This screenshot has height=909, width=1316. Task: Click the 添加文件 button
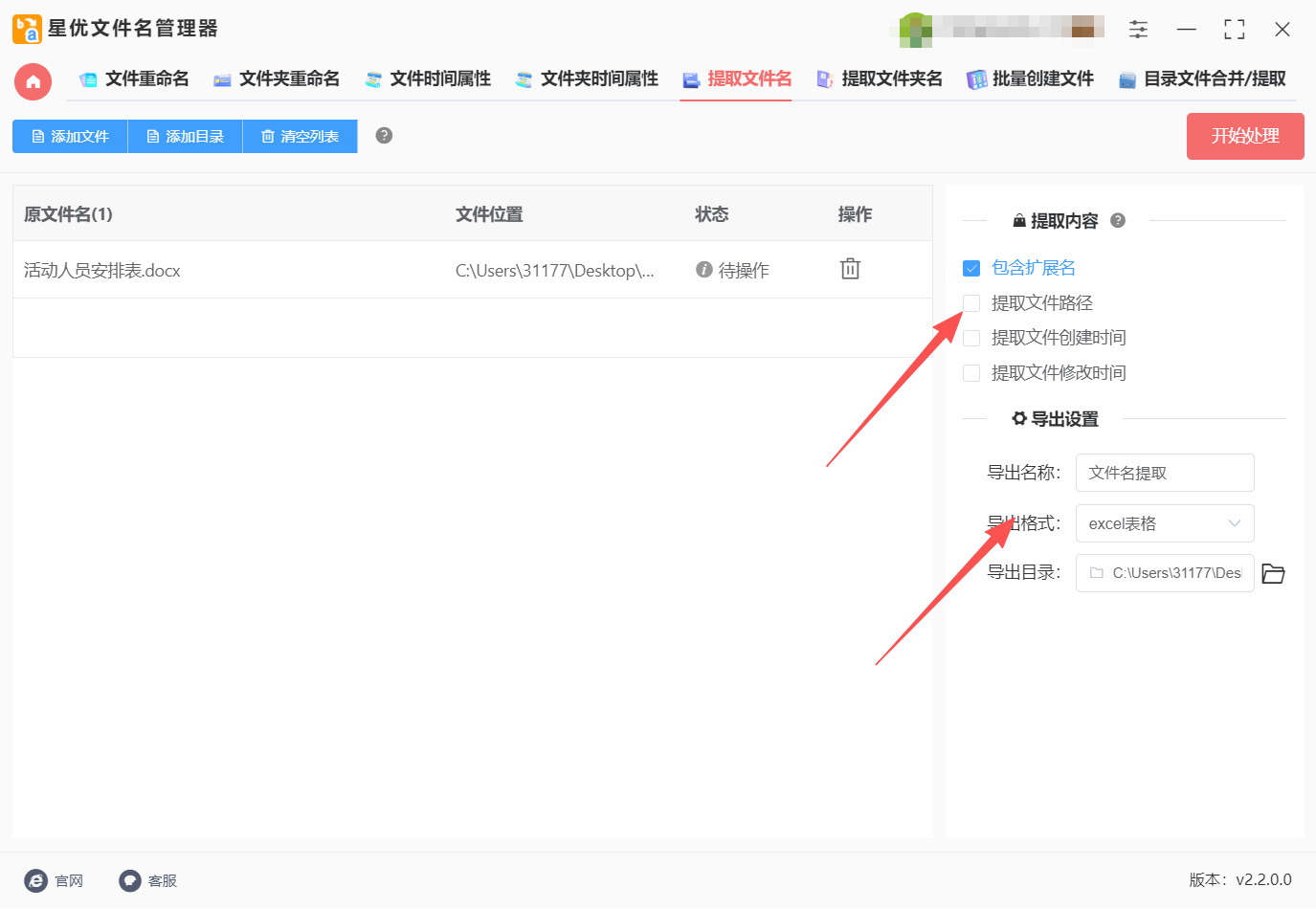(70, 137)
